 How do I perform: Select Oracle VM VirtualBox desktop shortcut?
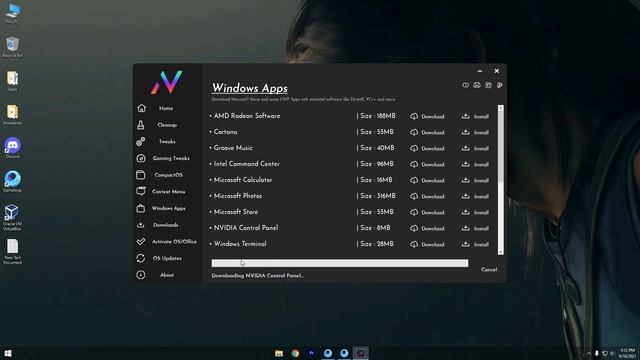12,218
